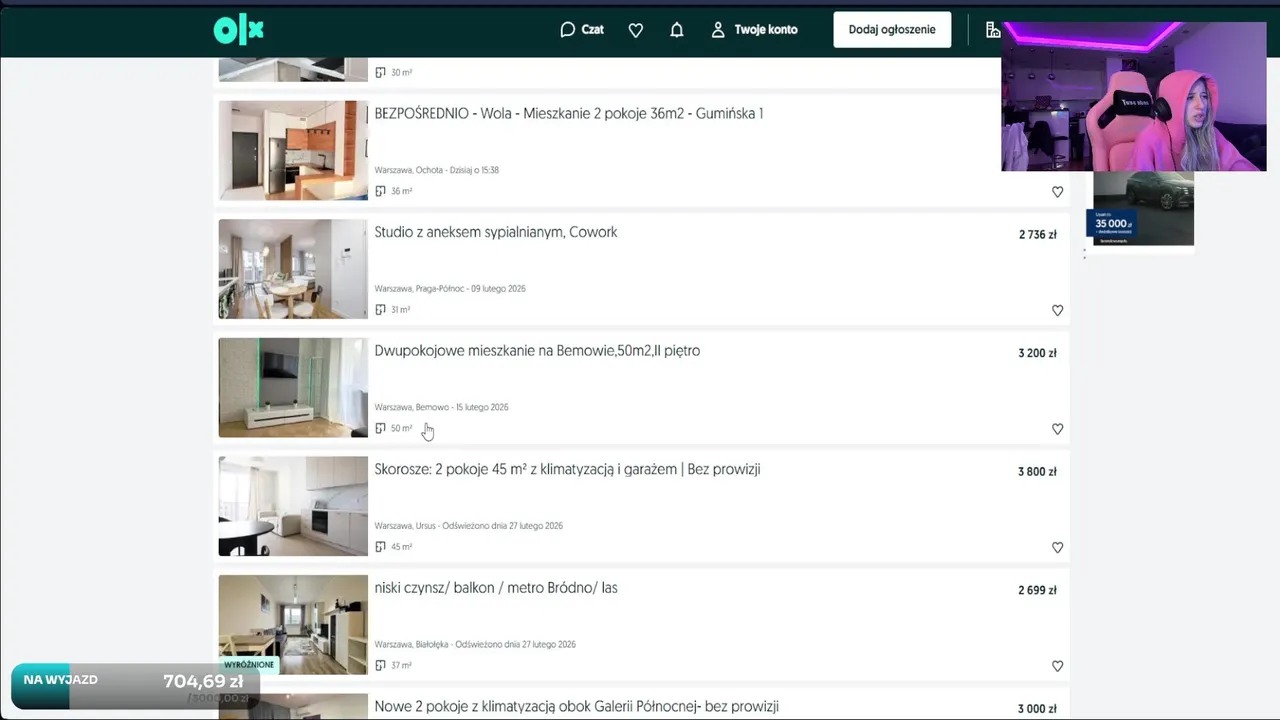Click the streamer webcam overlay
1280x720 pixels.
pos(1133,96)
